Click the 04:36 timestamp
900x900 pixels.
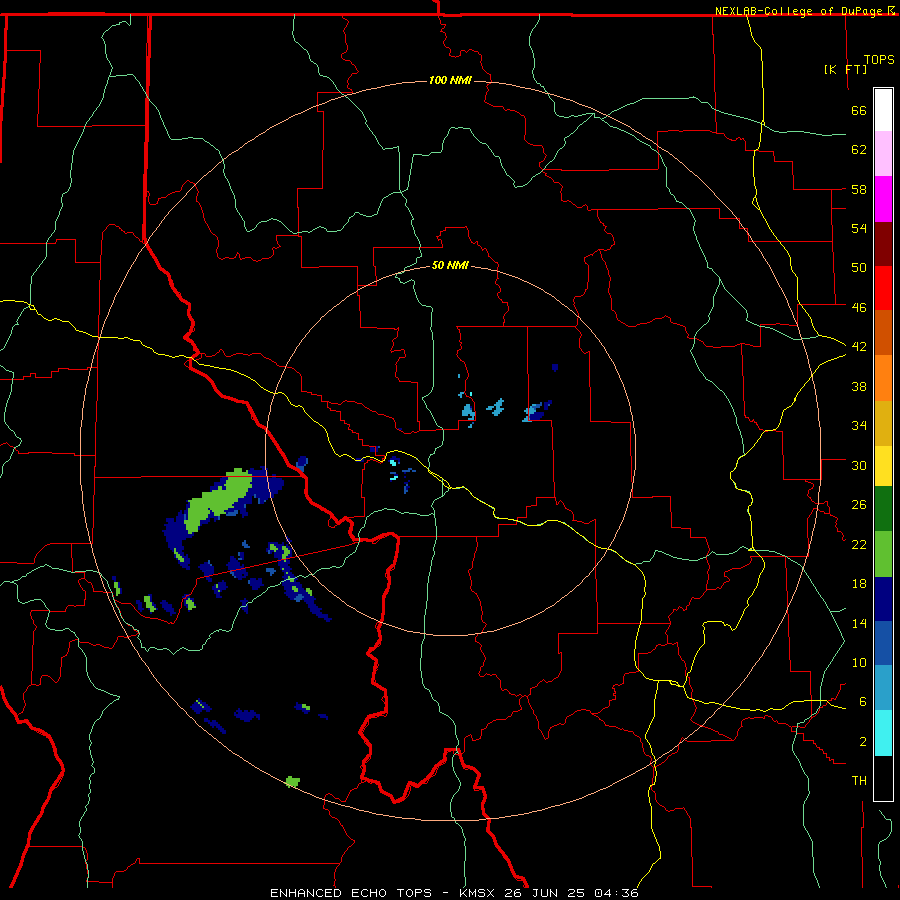click(x=616, y=893)
